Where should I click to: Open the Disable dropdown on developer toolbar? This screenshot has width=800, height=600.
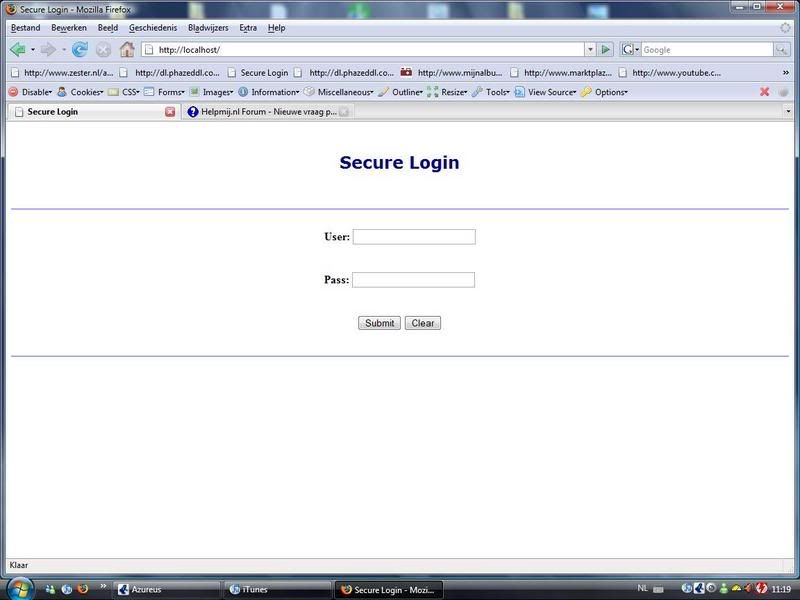click(x=31, y=92)
